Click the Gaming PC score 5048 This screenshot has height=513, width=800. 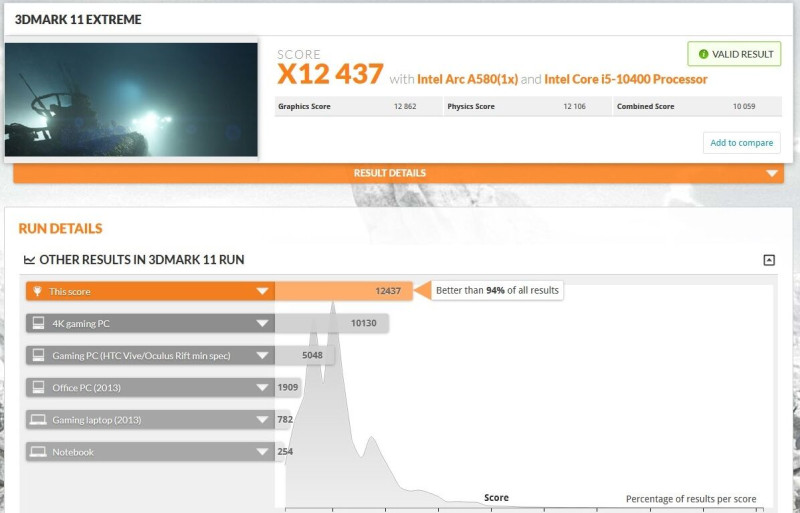click(x=312, y=355)
